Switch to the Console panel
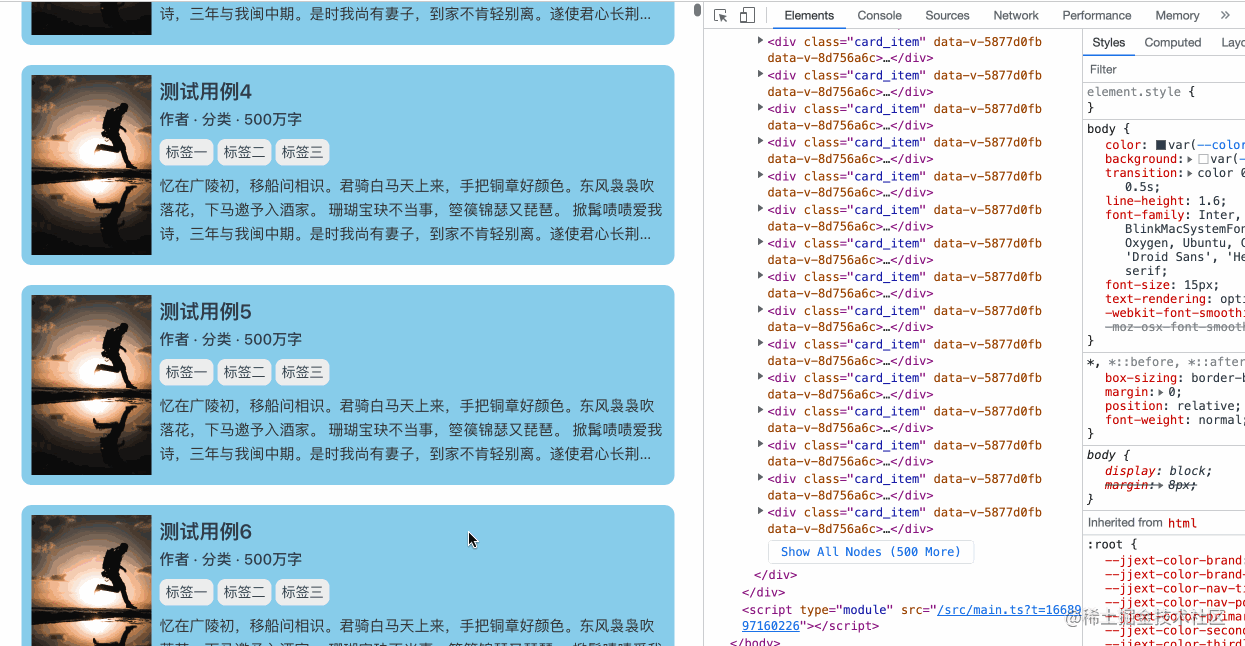The width and height of the screenshot is (1245, 646). click(879, 15)
